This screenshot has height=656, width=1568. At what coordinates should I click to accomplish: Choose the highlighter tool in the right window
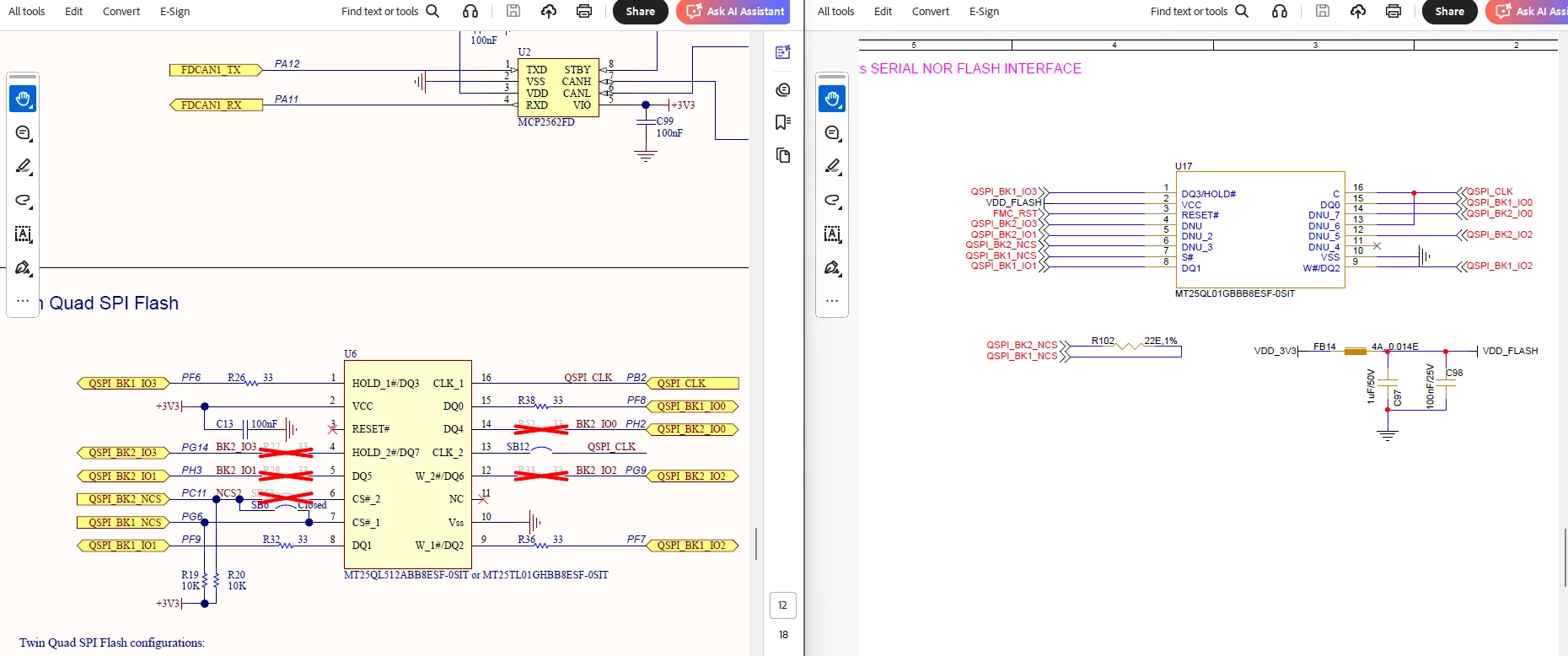pyautogui.click(x=832, y=166)
